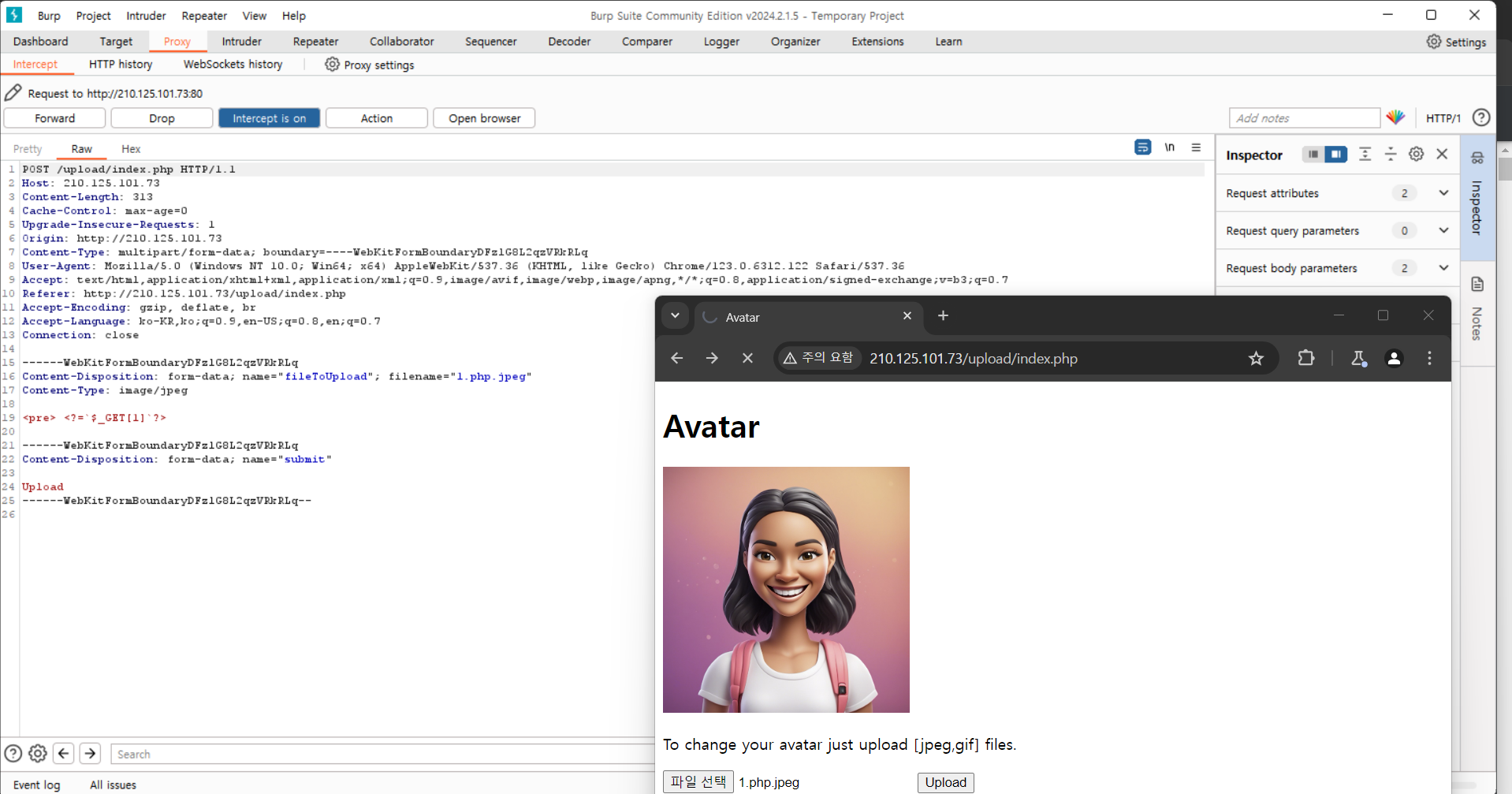Image resolution: width=1512 pixels, height=794 pixels.
Task: Open a new browser tab with plus
Action: [943, 316]
